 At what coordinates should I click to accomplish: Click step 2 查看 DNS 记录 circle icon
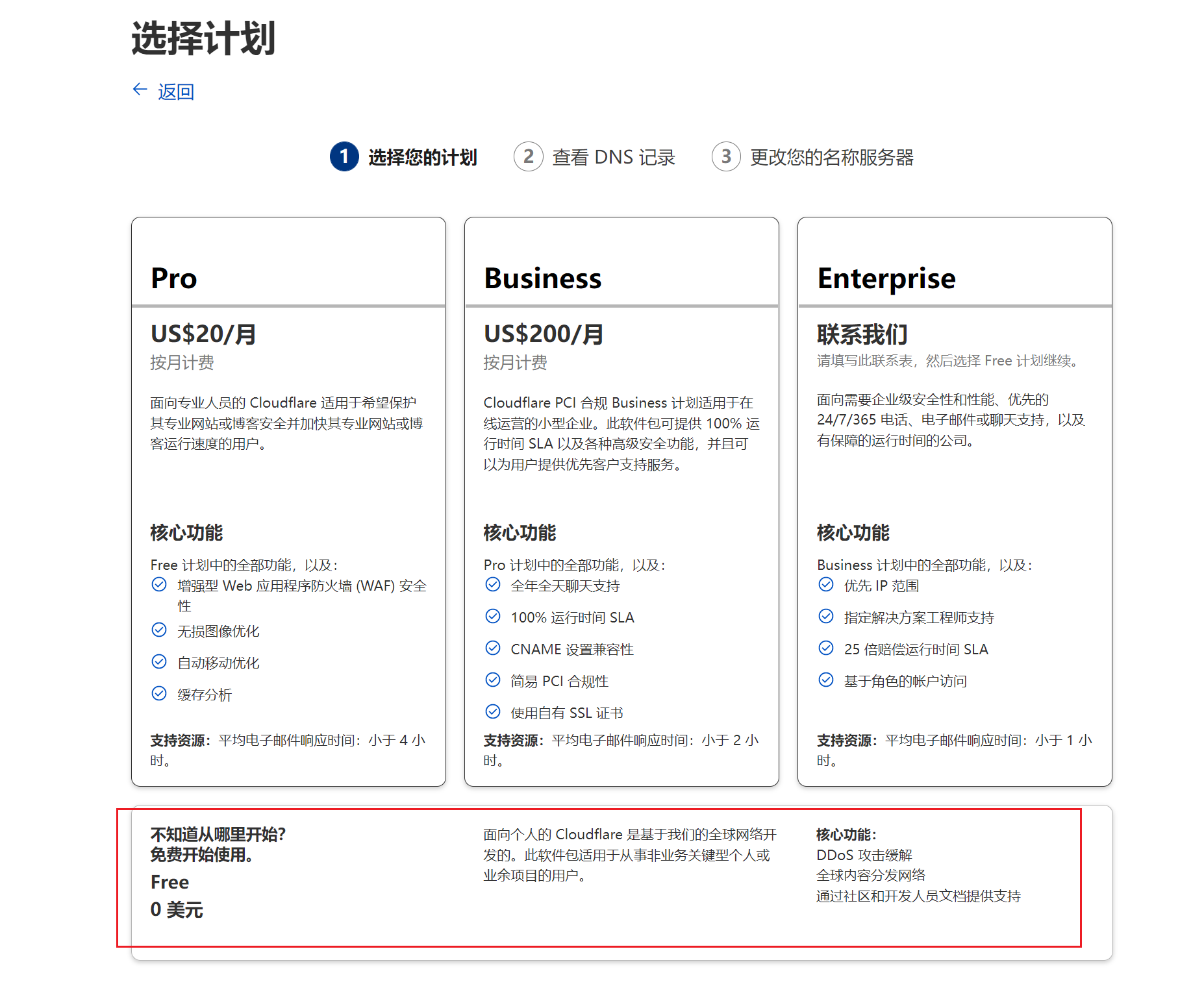coord(529,156)
